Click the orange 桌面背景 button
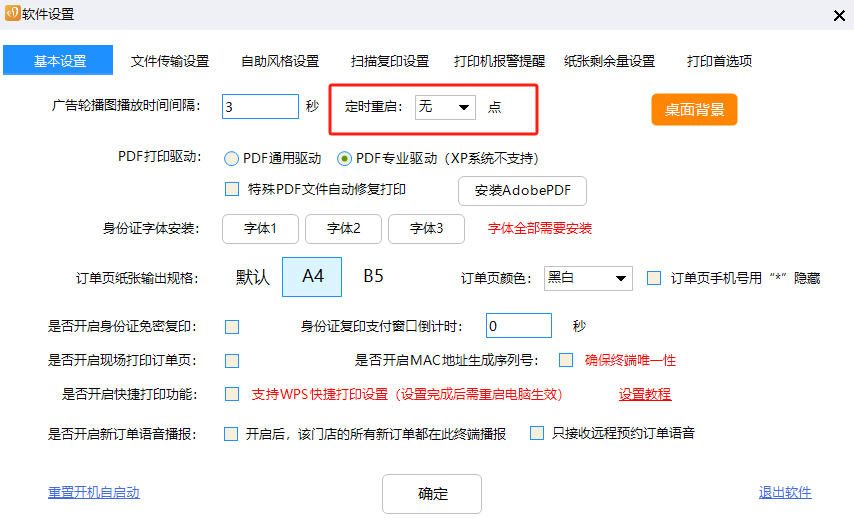The width and height of the screenshot is (854, 522). click(x=694, y=109)
